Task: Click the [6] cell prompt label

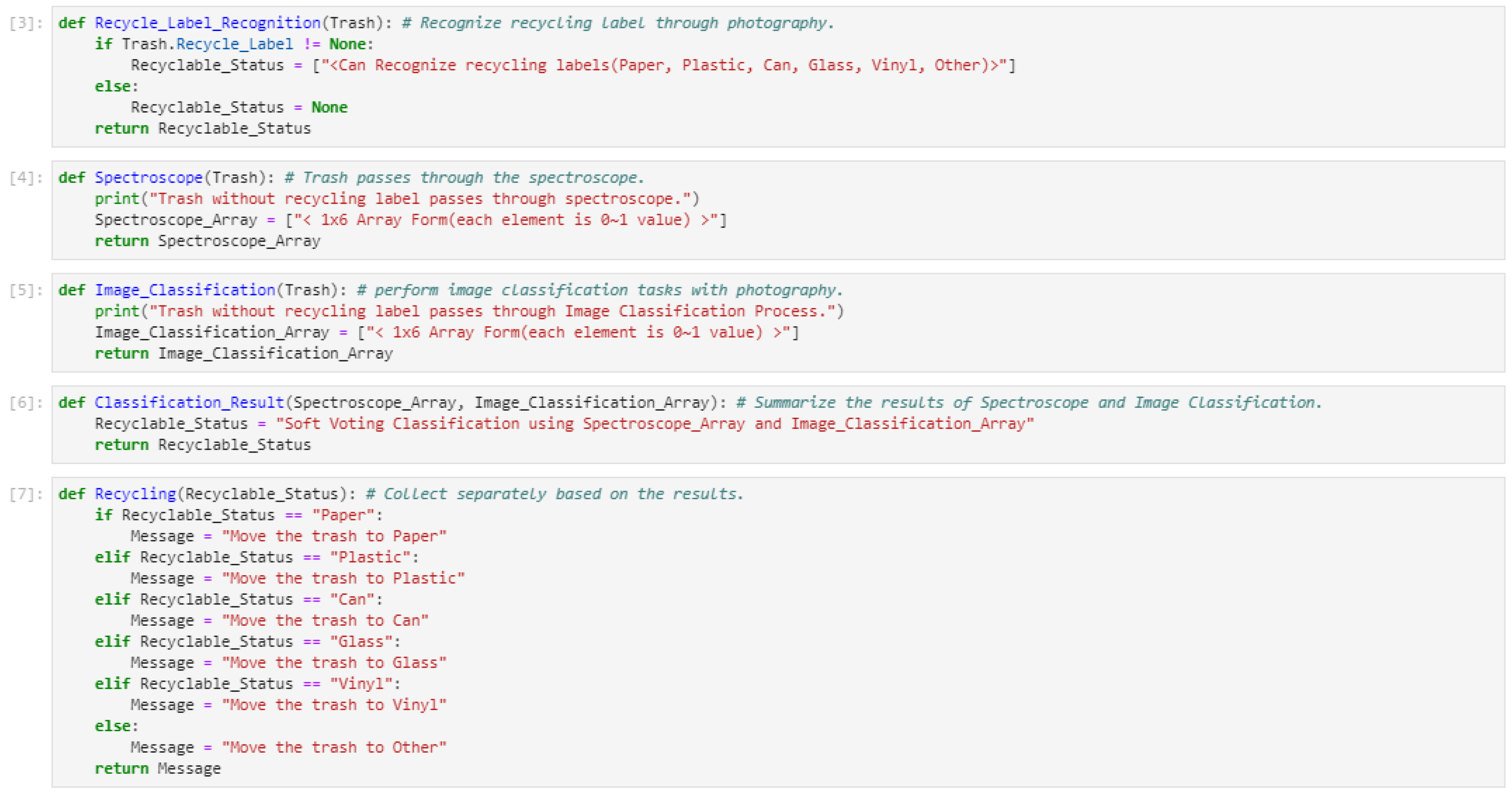Action: [25, 403]
